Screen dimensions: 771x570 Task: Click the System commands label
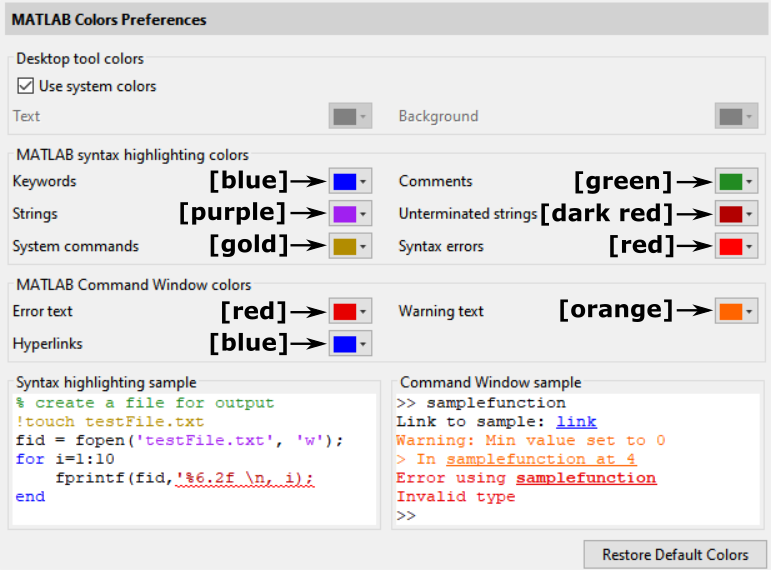(x=76, y=246)
